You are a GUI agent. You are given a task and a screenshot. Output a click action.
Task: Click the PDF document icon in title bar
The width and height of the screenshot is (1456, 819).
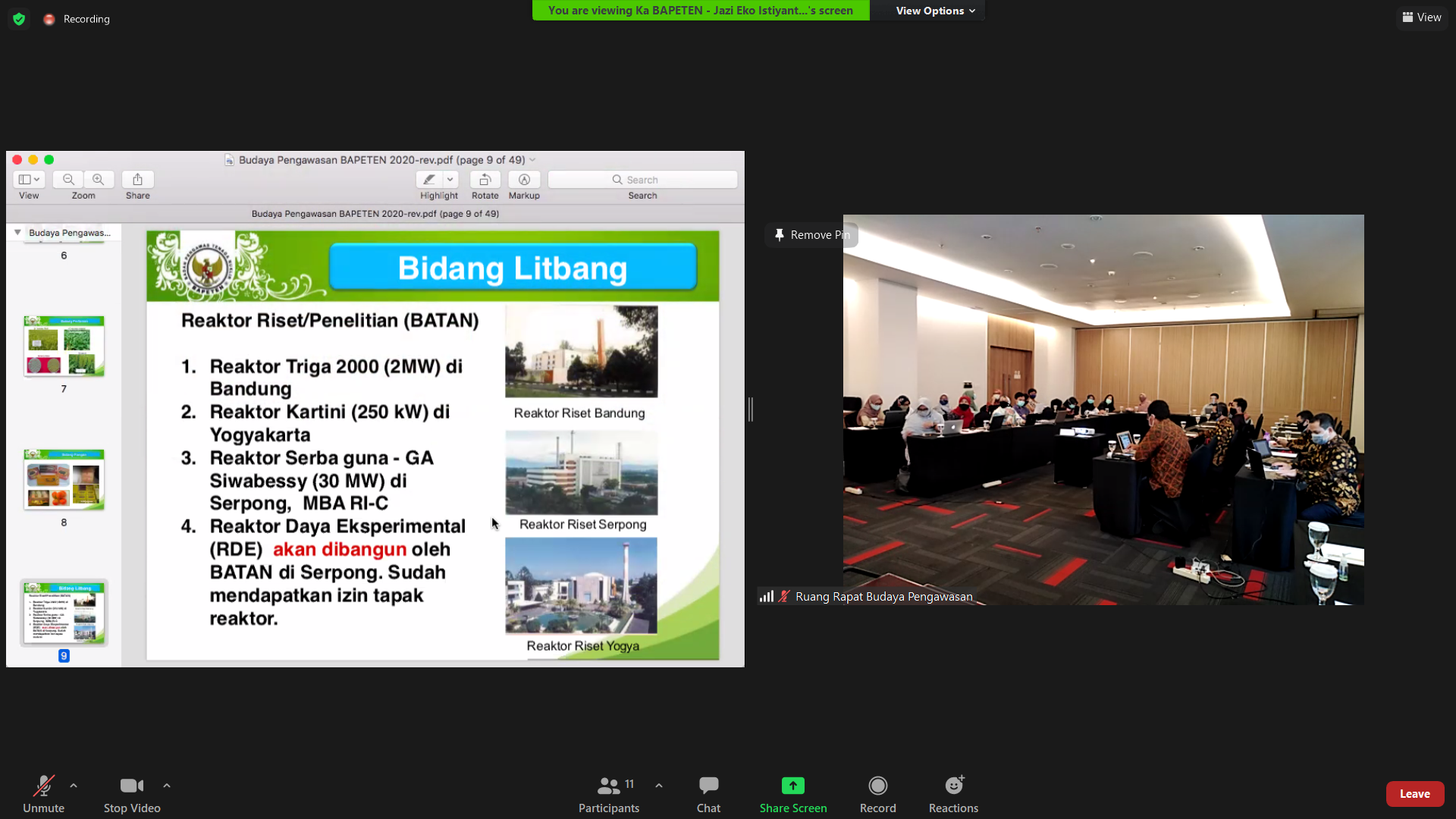click(x=229, y=160)
